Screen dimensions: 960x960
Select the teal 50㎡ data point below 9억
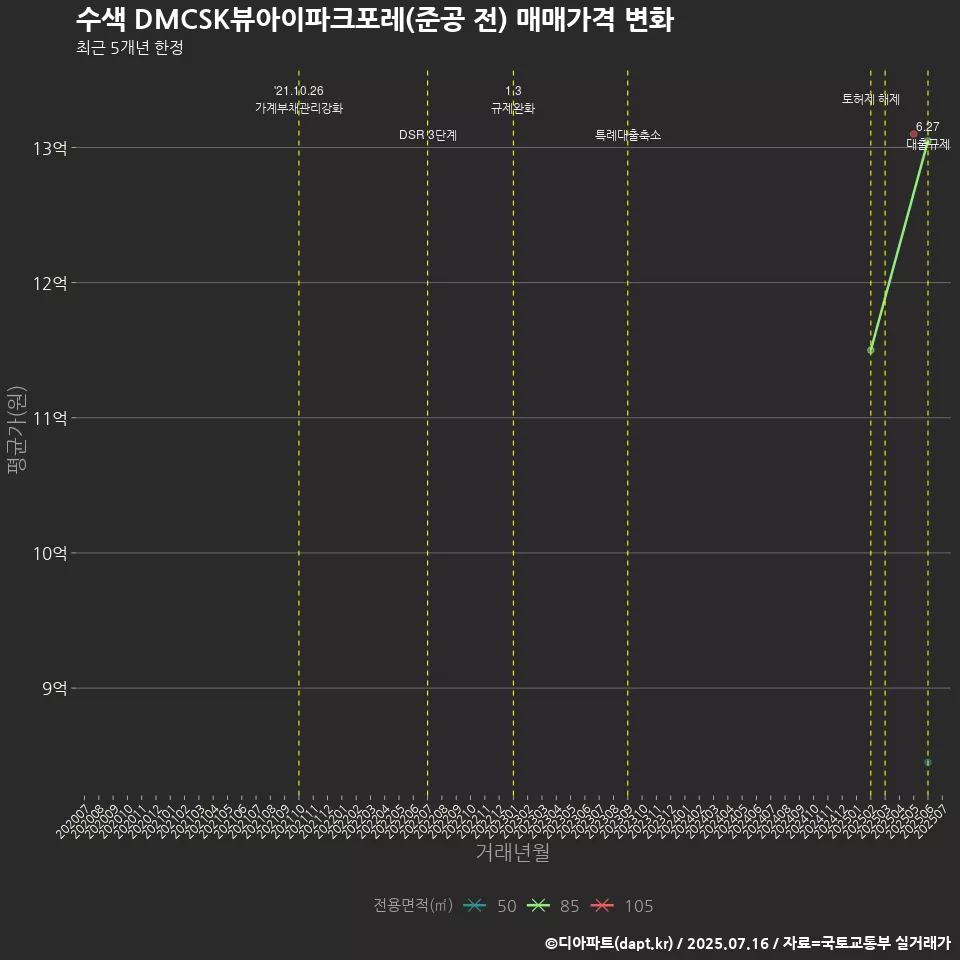(x=928, y=762)
